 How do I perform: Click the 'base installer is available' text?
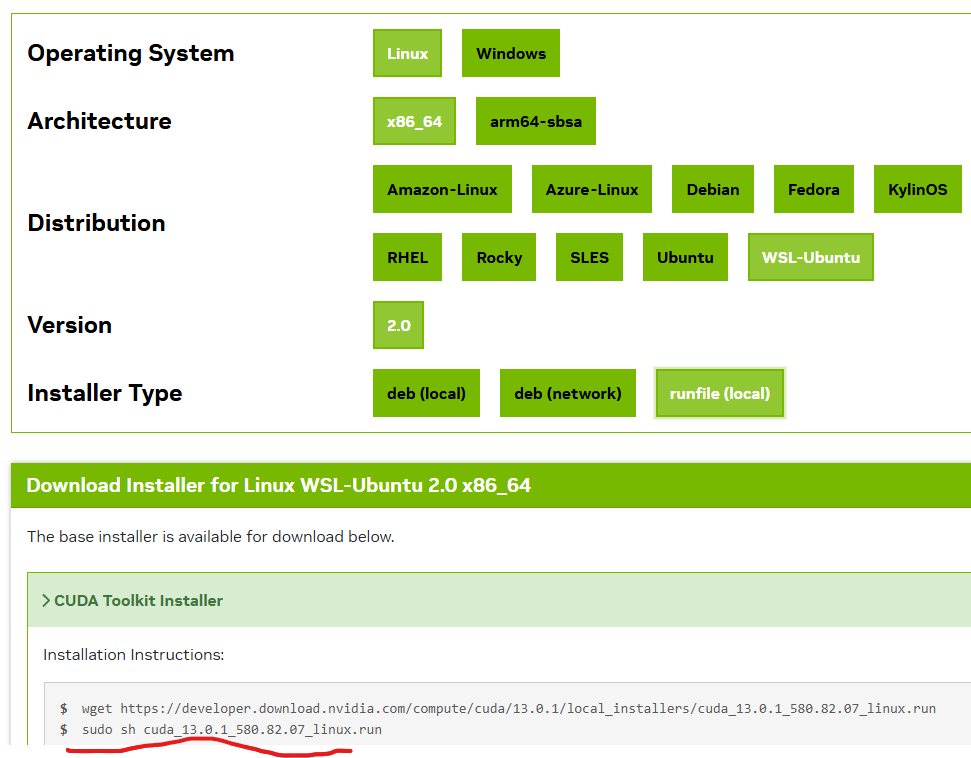[211, 537]
